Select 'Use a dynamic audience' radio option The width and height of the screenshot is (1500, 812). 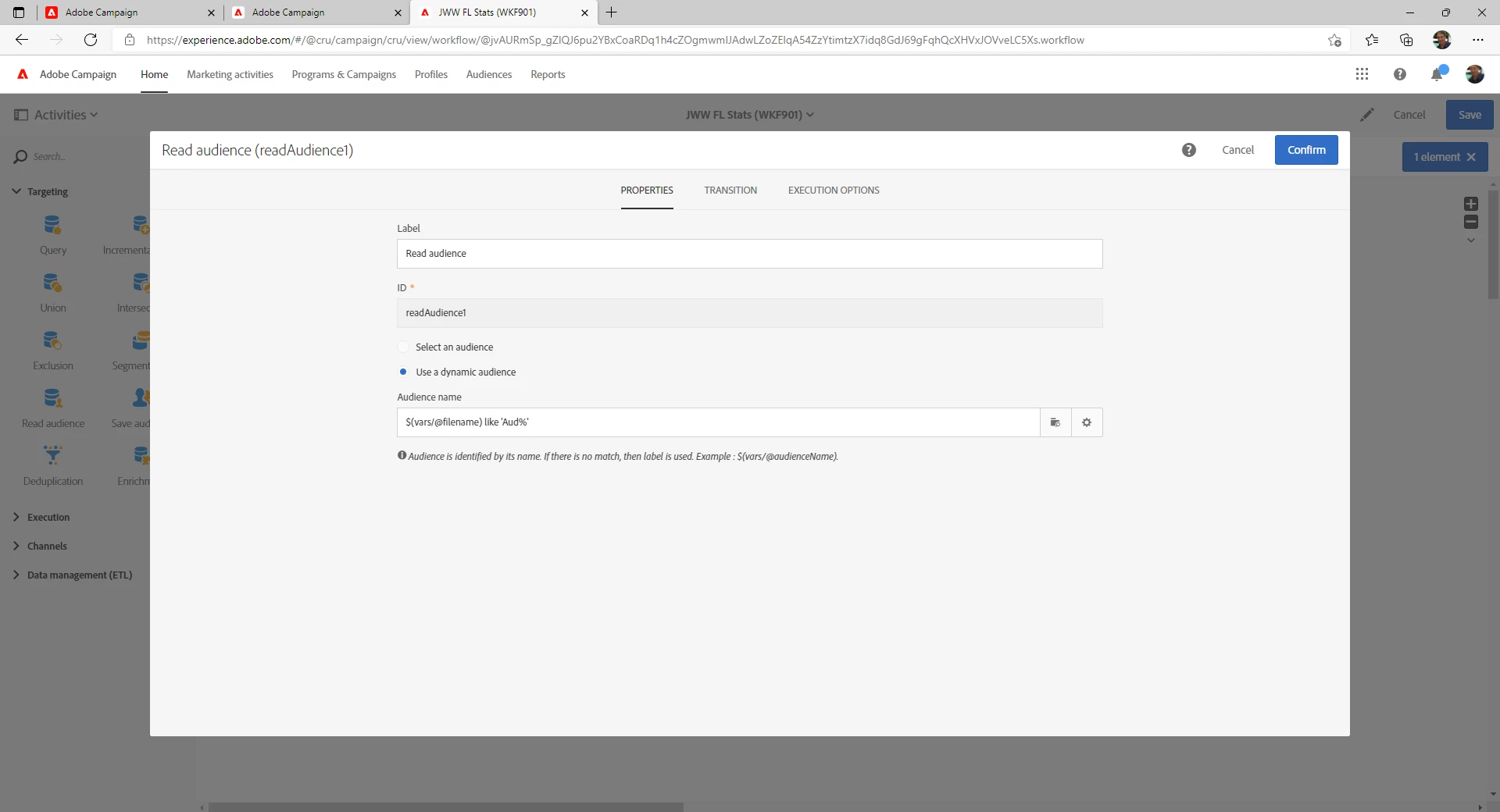point(403,372)
